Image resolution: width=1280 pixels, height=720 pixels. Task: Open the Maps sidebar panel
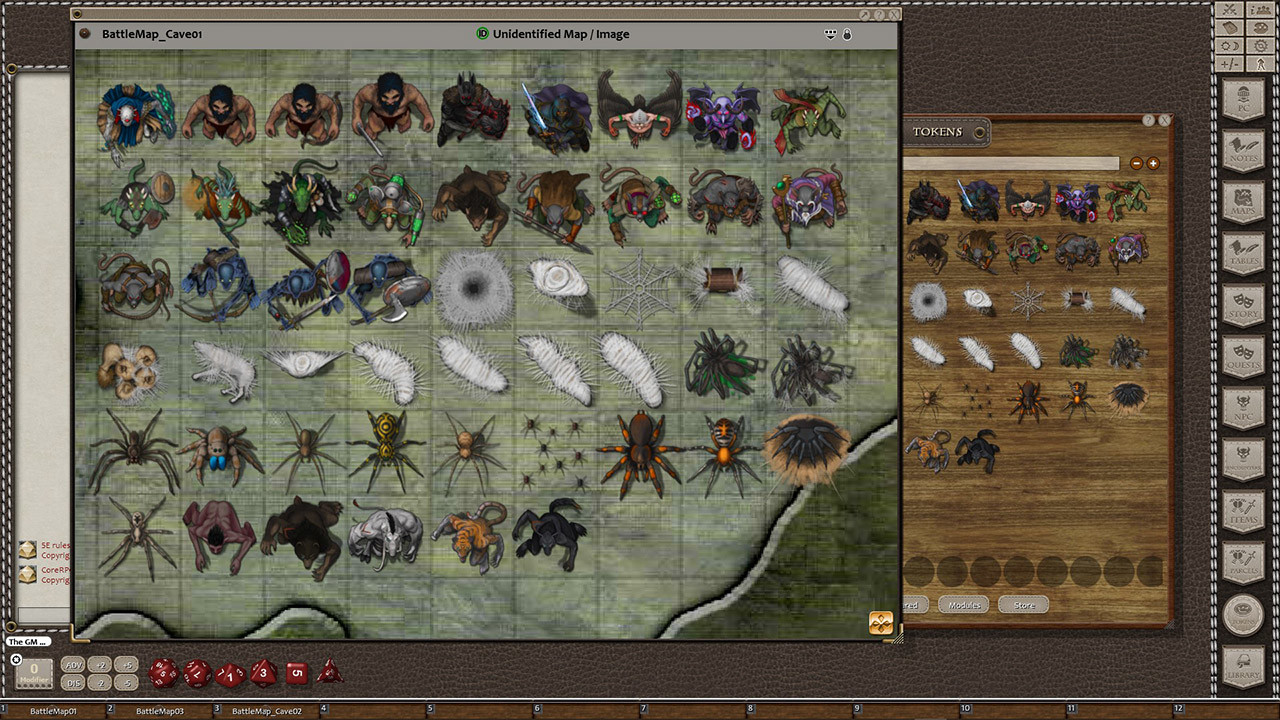(x=1244, y=203)
